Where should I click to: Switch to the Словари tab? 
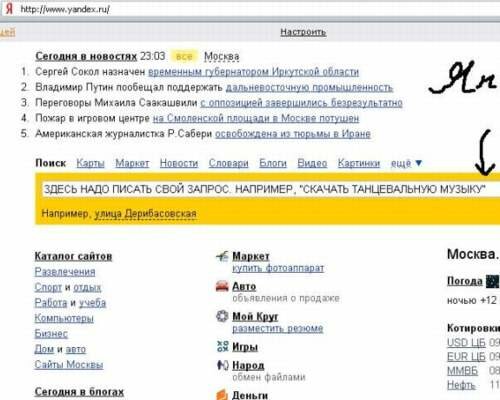(x=228, y=163)
